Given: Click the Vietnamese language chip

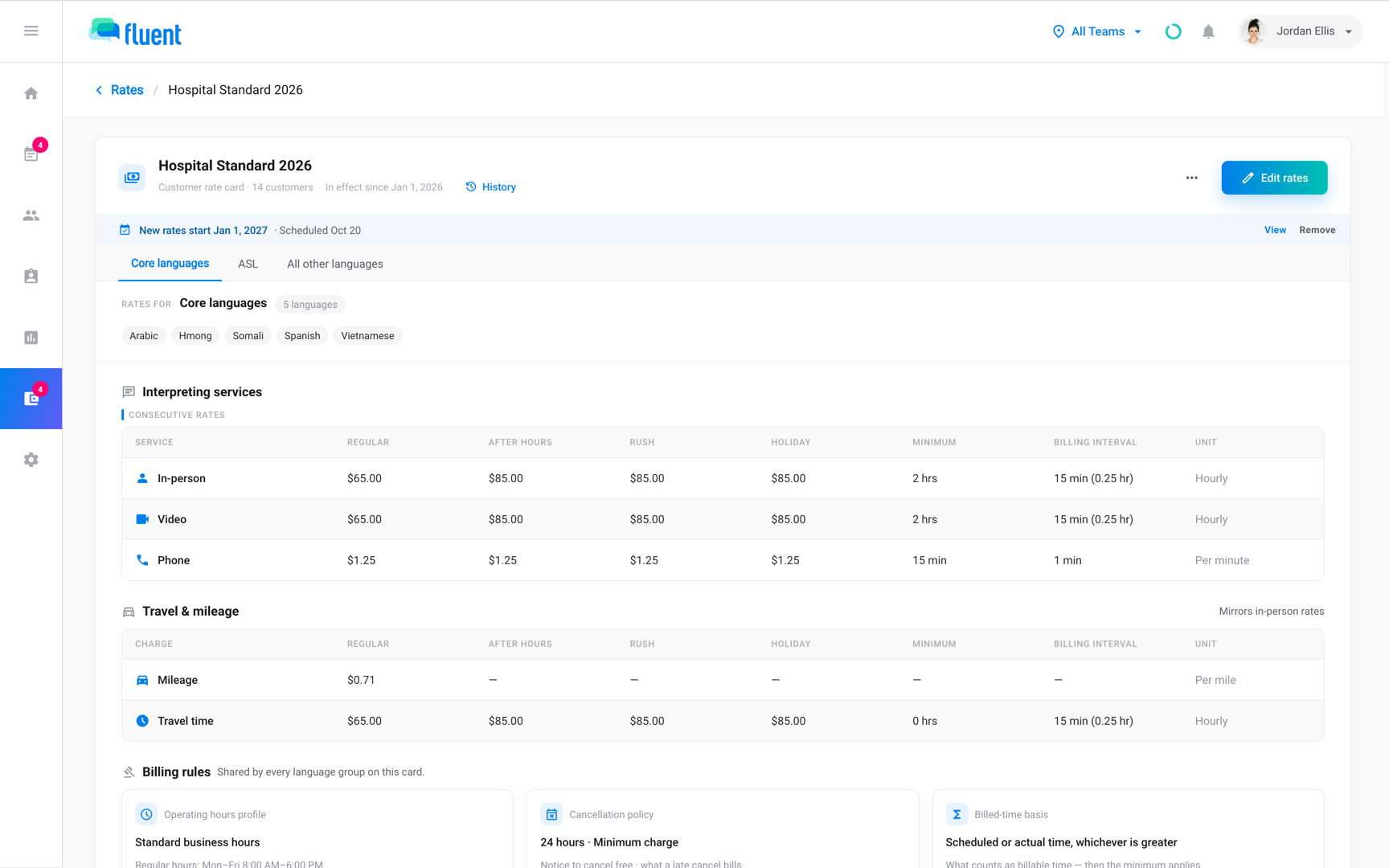Looking at the screenshot, I should [x=367, y=336].
